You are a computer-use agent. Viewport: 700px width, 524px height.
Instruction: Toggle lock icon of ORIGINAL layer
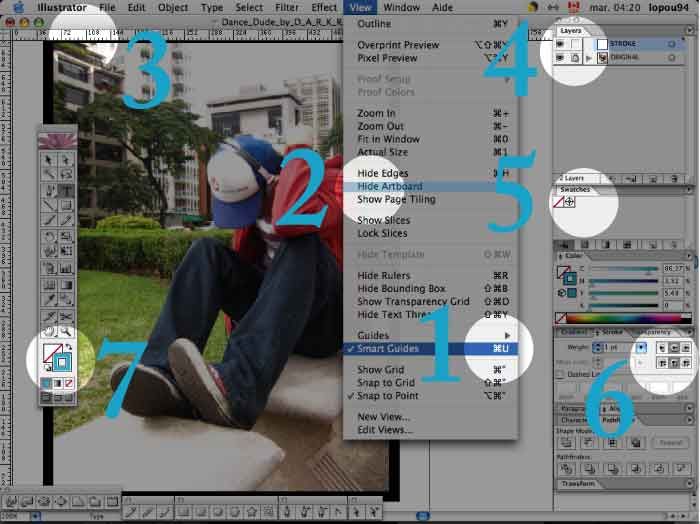coord(576,58)
